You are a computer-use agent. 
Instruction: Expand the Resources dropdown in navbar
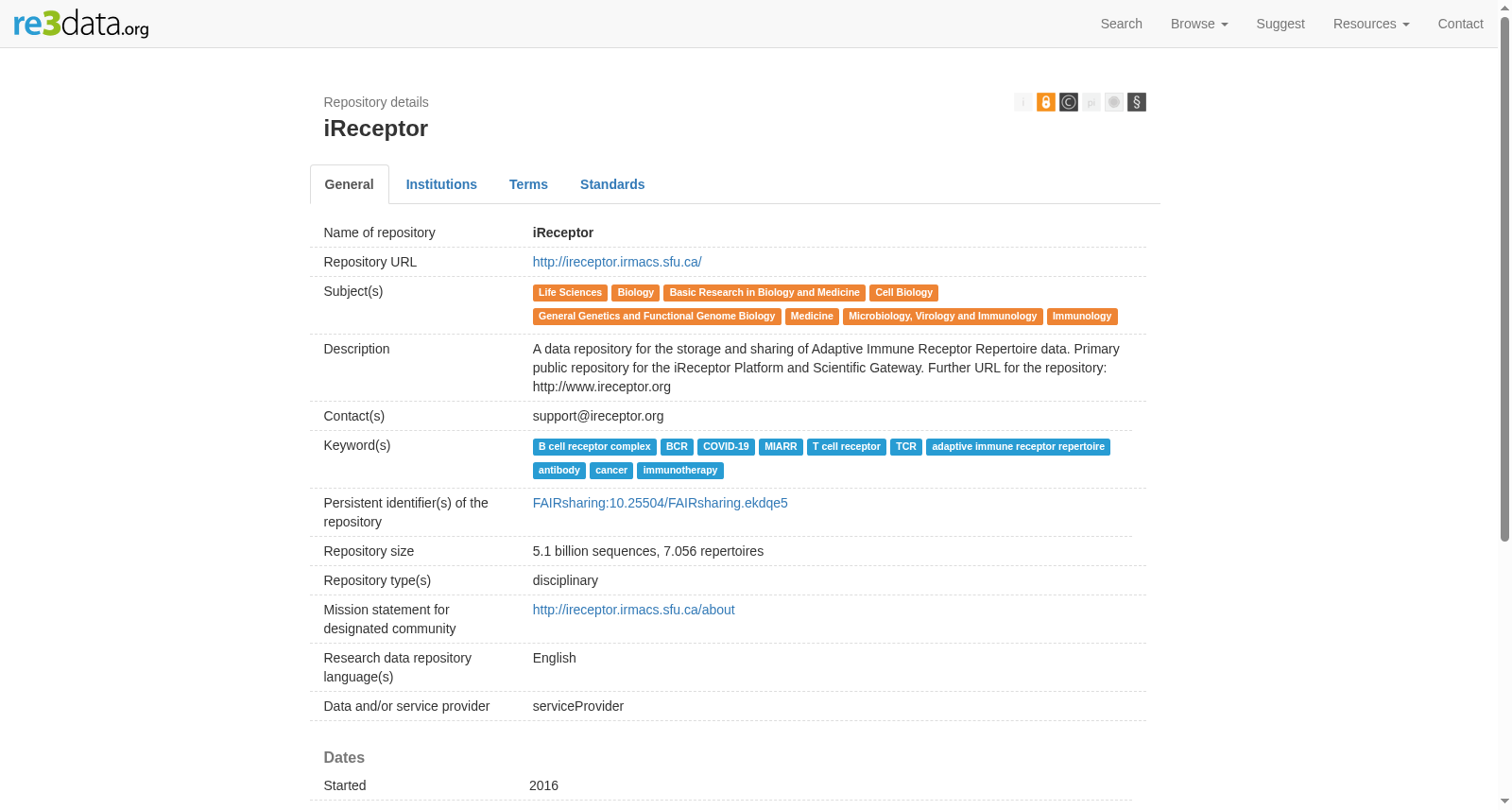[x=1371, y=24]
